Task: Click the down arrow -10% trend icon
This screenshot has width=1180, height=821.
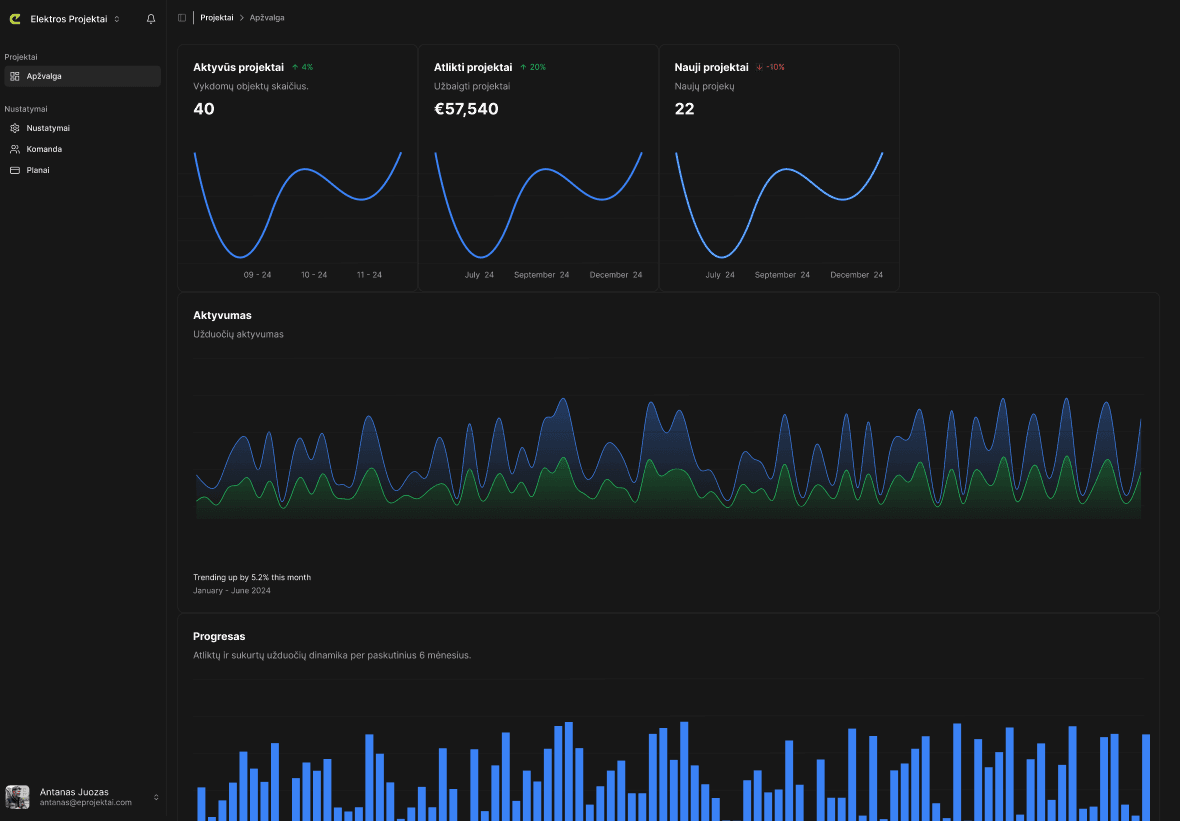Action: click(760, 67)
